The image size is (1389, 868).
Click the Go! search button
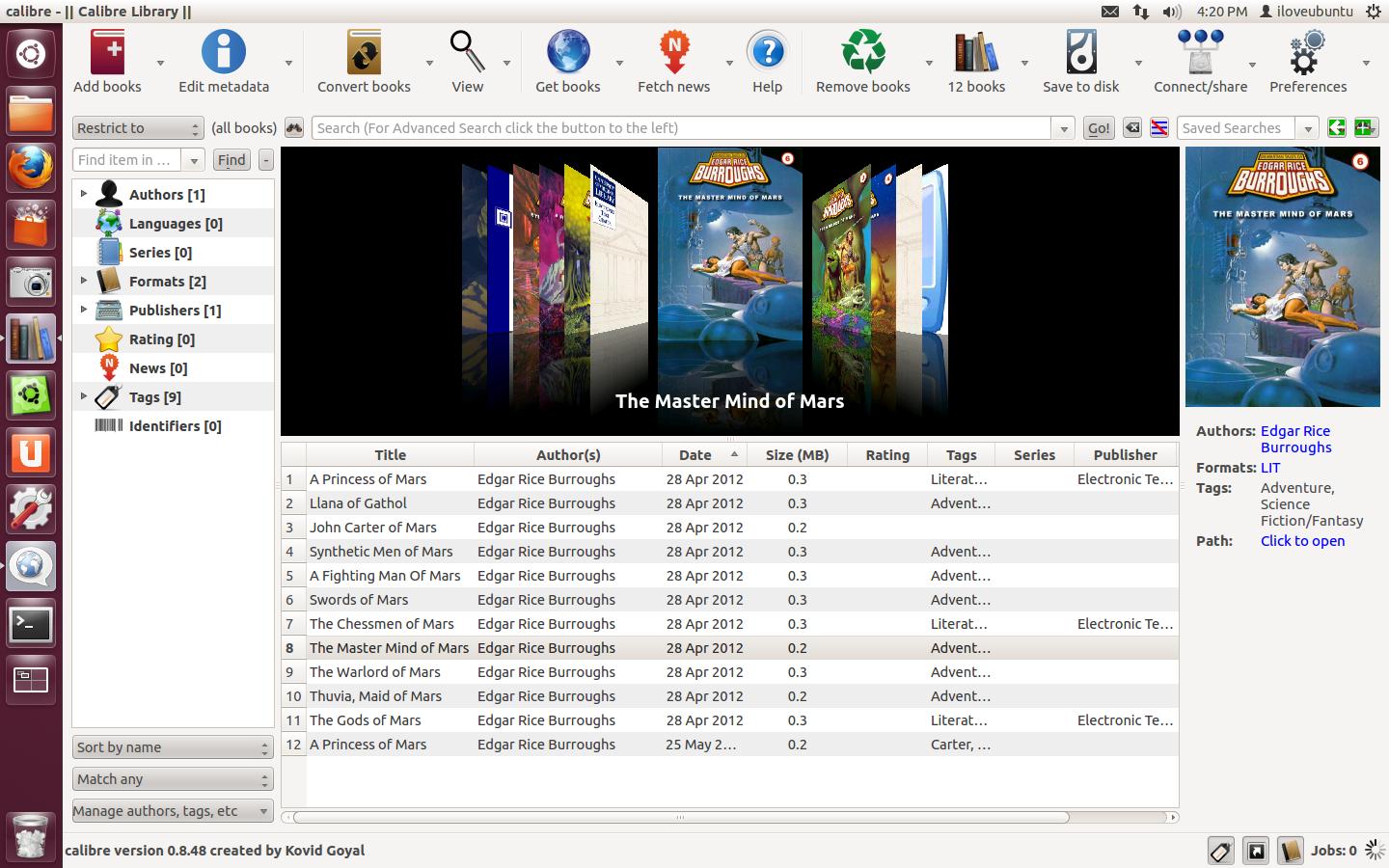tap(1099, 128)
